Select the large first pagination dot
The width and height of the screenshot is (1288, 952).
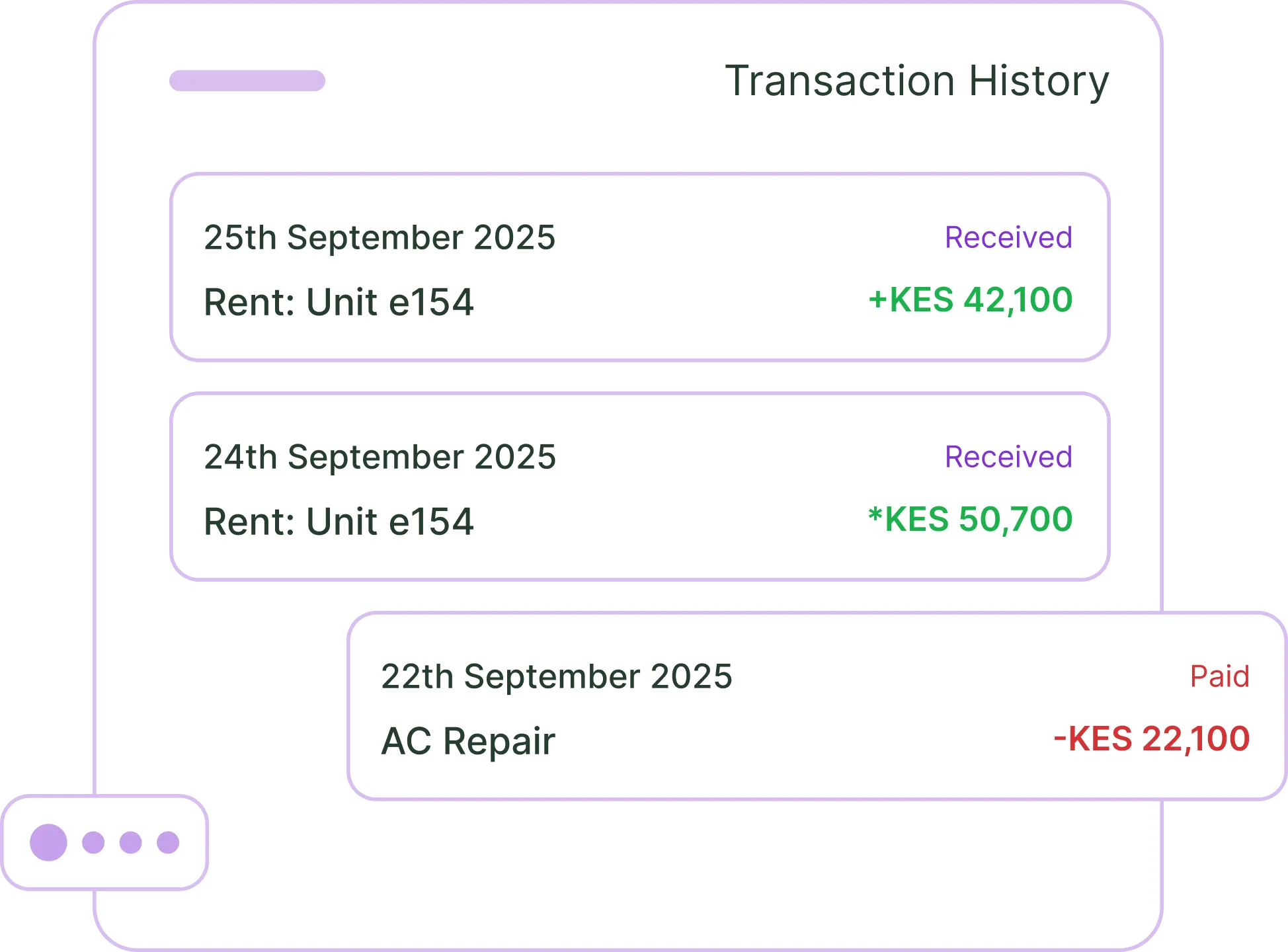click(x=48, y=842)
